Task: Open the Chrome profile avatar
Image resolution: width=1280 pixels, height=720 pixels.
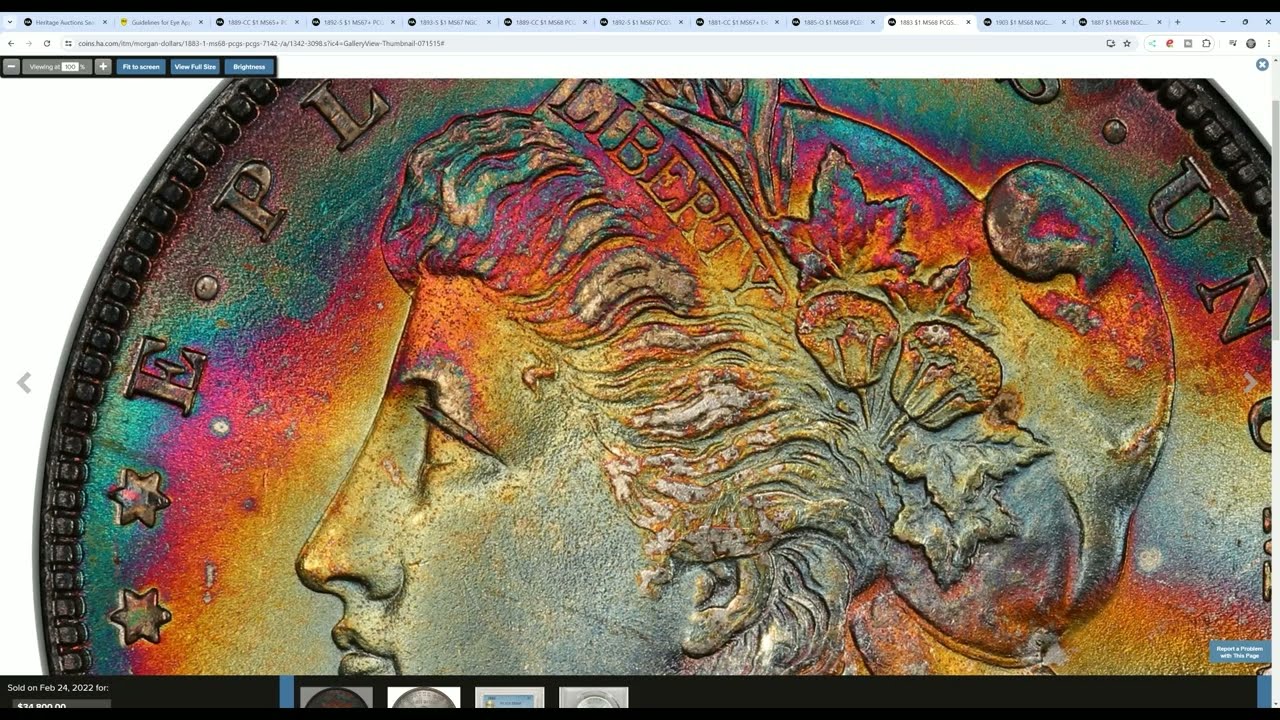Action: [x=1251, y=44]
